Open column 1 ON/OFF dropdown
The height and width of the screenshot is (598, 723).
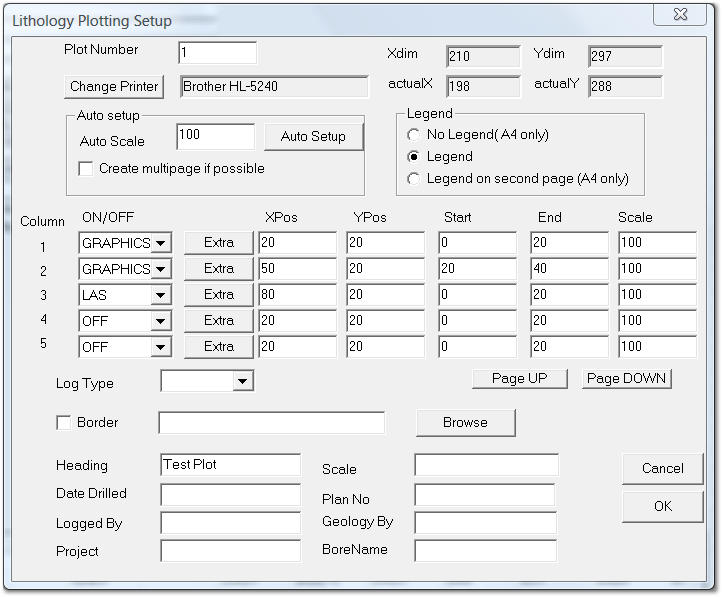pos(161,242)
